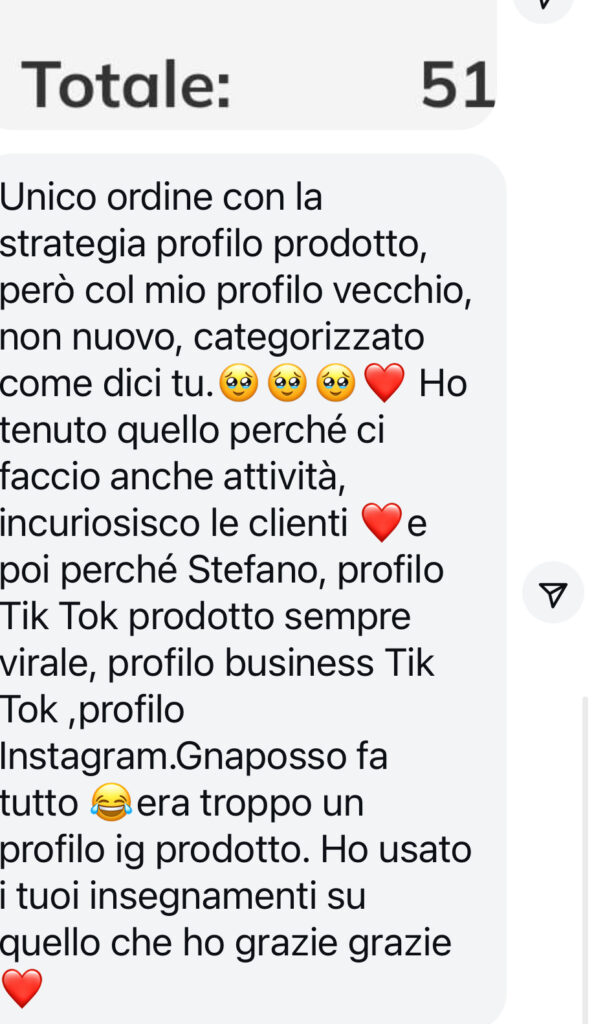
Task: Click the first pleading face emoji
Action: pos(240,383)
